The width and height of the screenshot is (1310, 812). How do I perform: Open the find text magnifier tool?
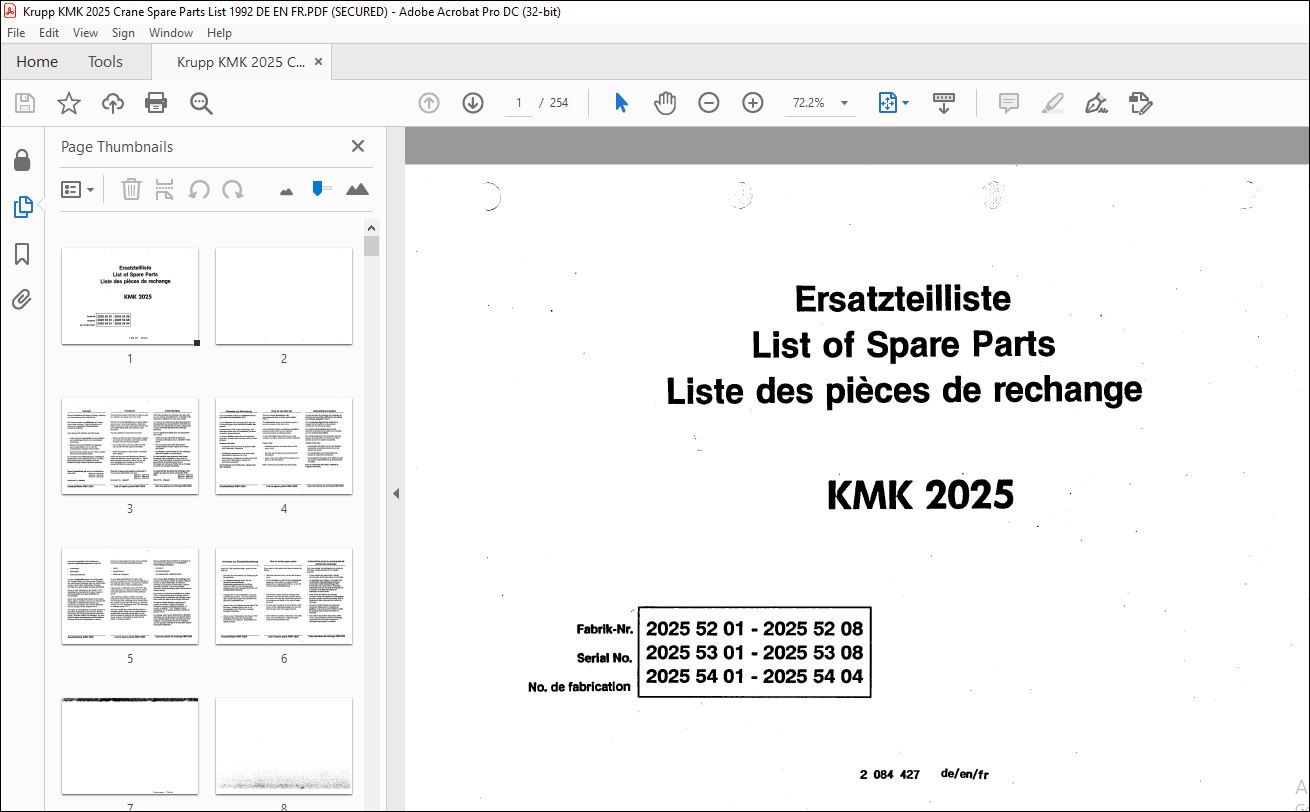tap(201, 103)
